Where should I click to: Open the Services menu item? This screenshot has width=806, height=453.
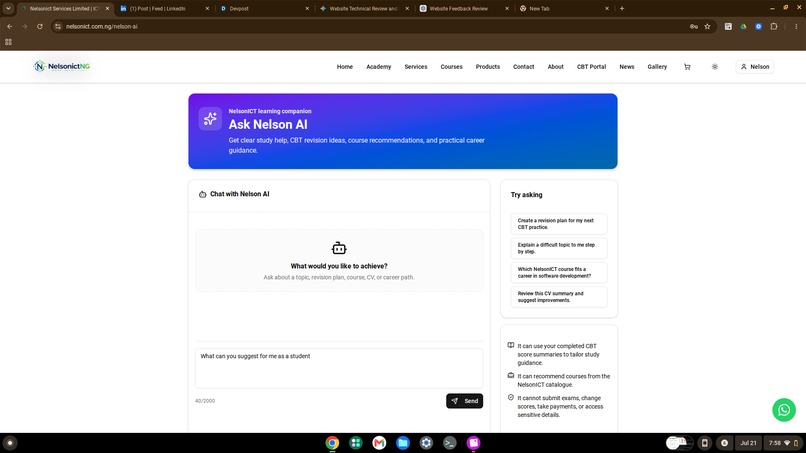(x=415, y=67)
